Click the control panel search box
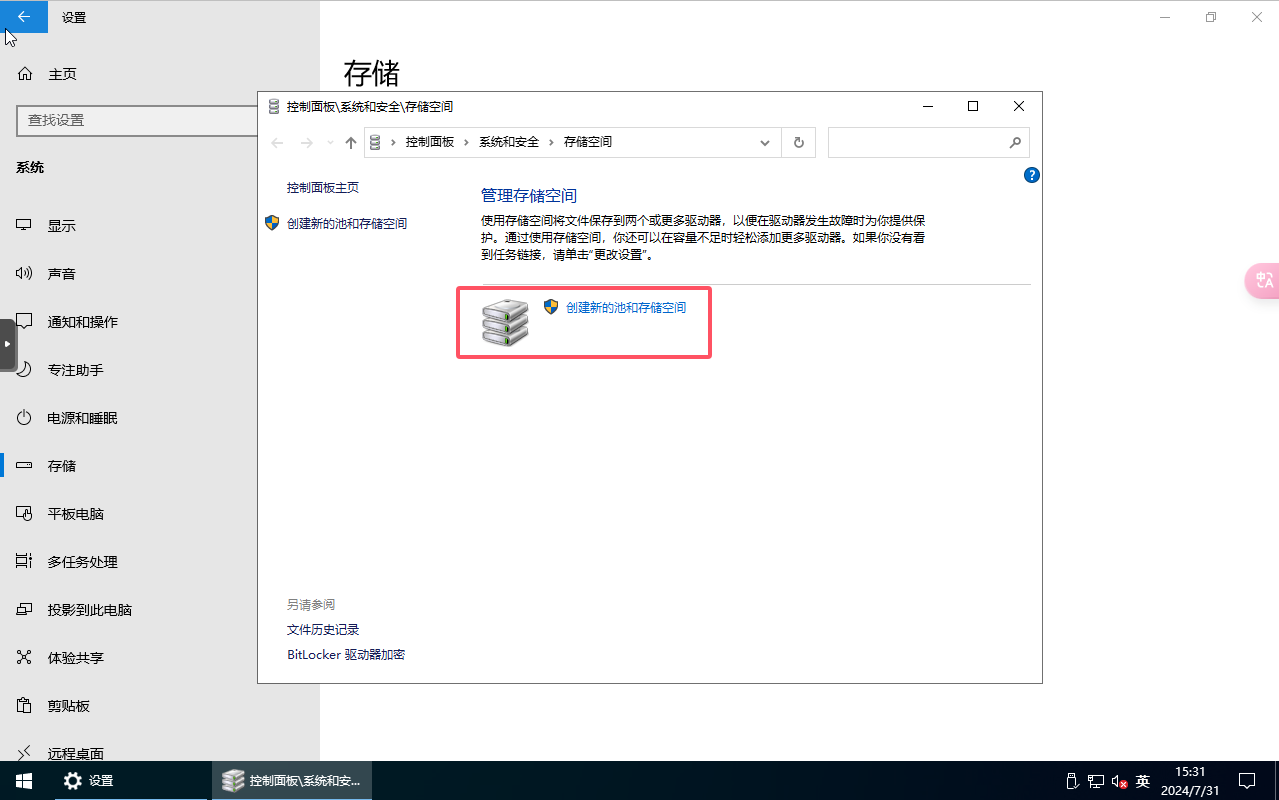The image size is (1279, 800). (x=915, y=142)
